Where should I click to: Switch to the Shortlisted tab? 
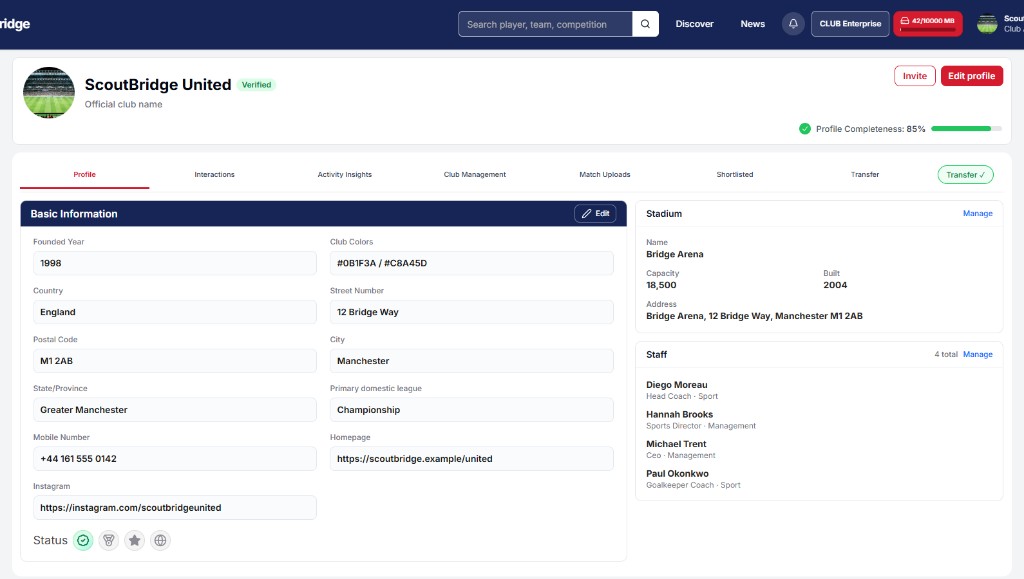(735, 174)
